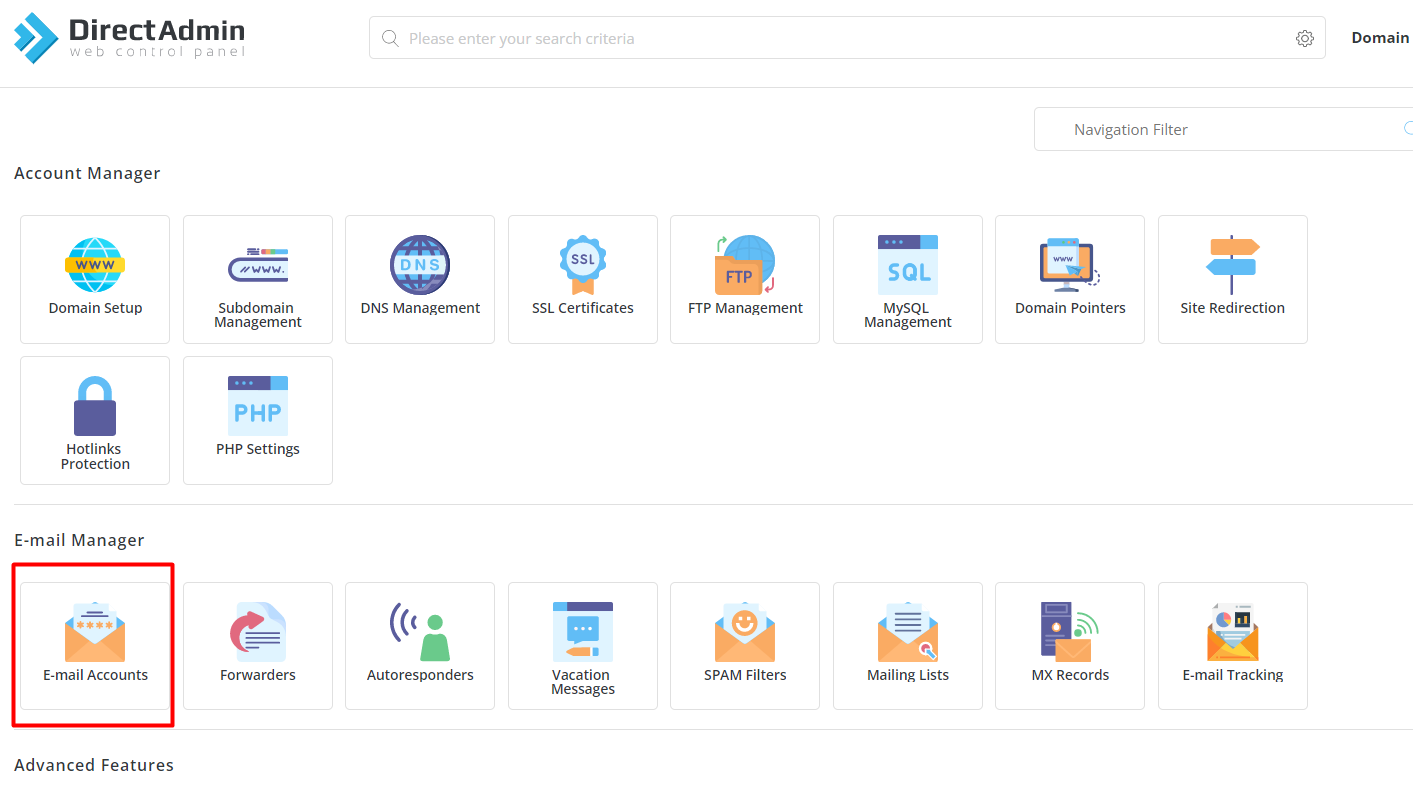Open PHP Settings
The width and height of the screenshot is (1413, 788).
click(257, 420)
